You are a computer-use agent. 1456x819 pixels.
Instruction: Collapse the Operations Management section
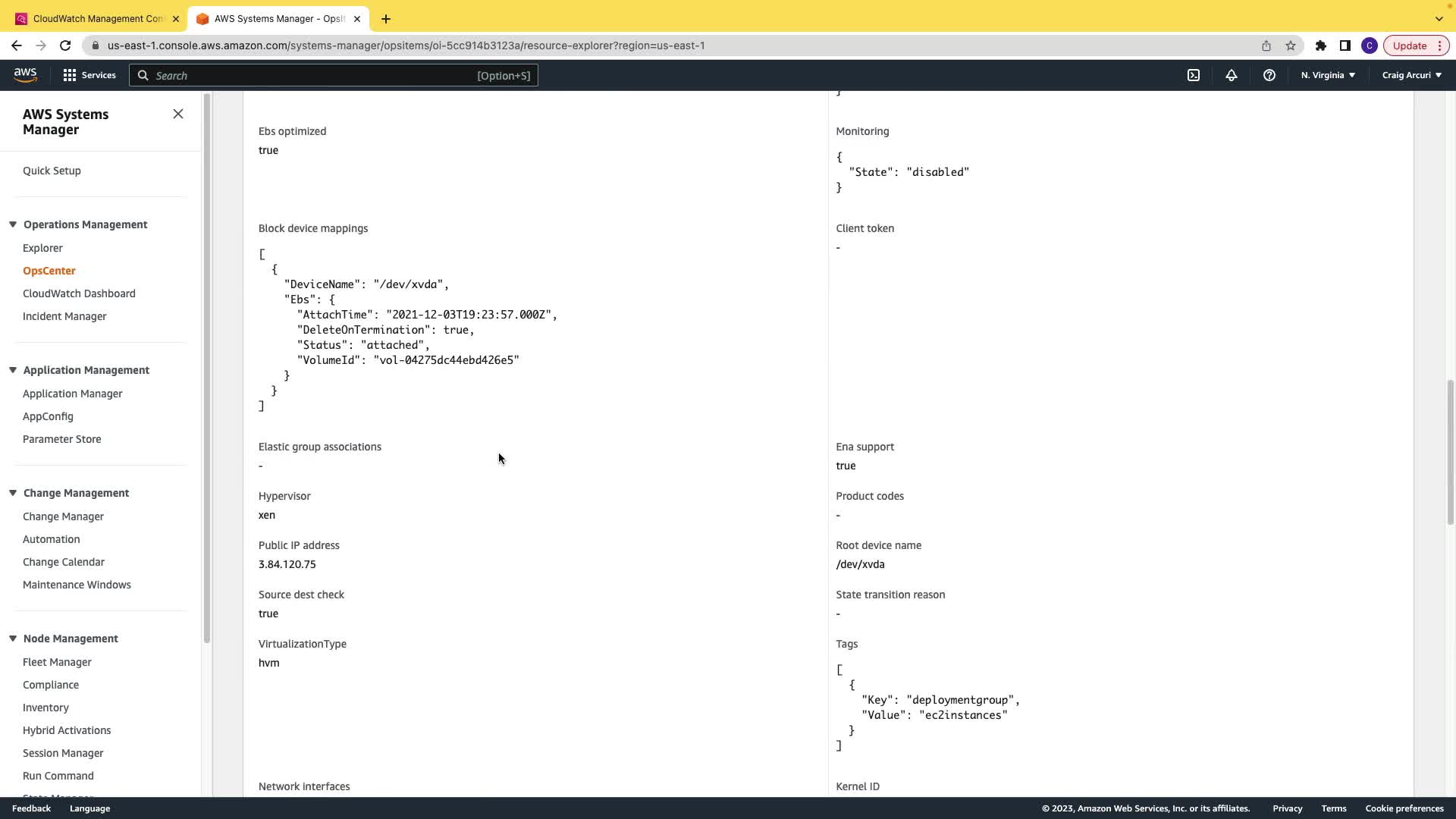[13, 224]
